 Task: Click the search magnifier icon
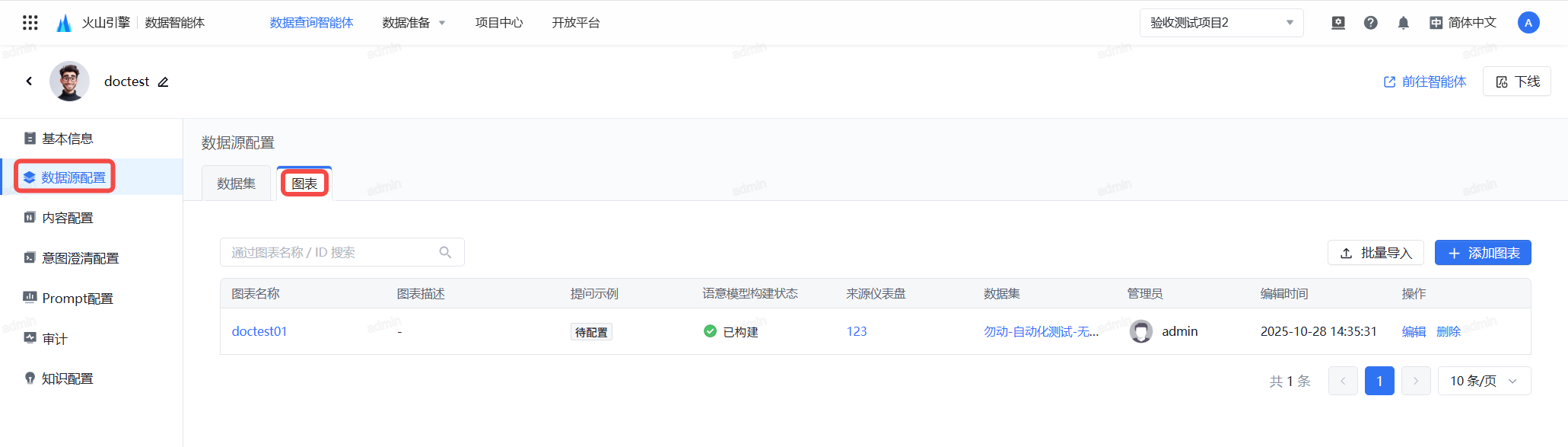pos(446,252)
